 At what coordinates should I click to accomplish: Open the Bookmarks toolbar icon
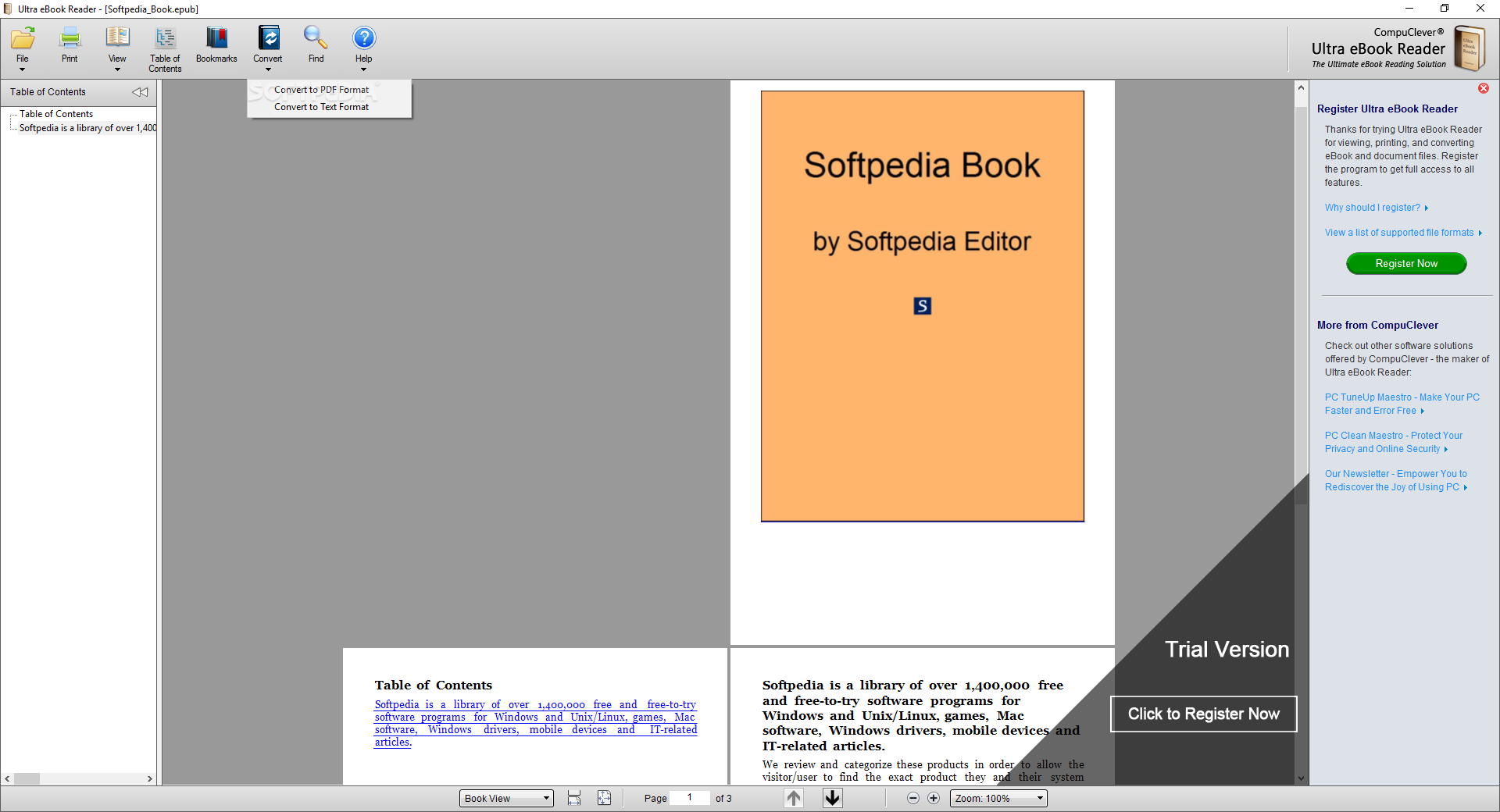coord(216,38)
